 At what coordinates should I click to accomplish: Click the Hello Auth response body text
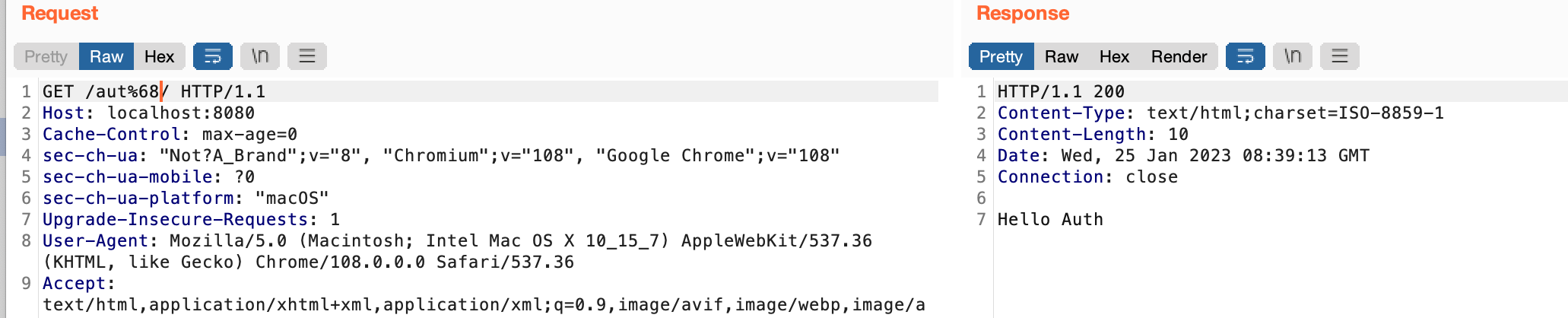[1050, 219]
